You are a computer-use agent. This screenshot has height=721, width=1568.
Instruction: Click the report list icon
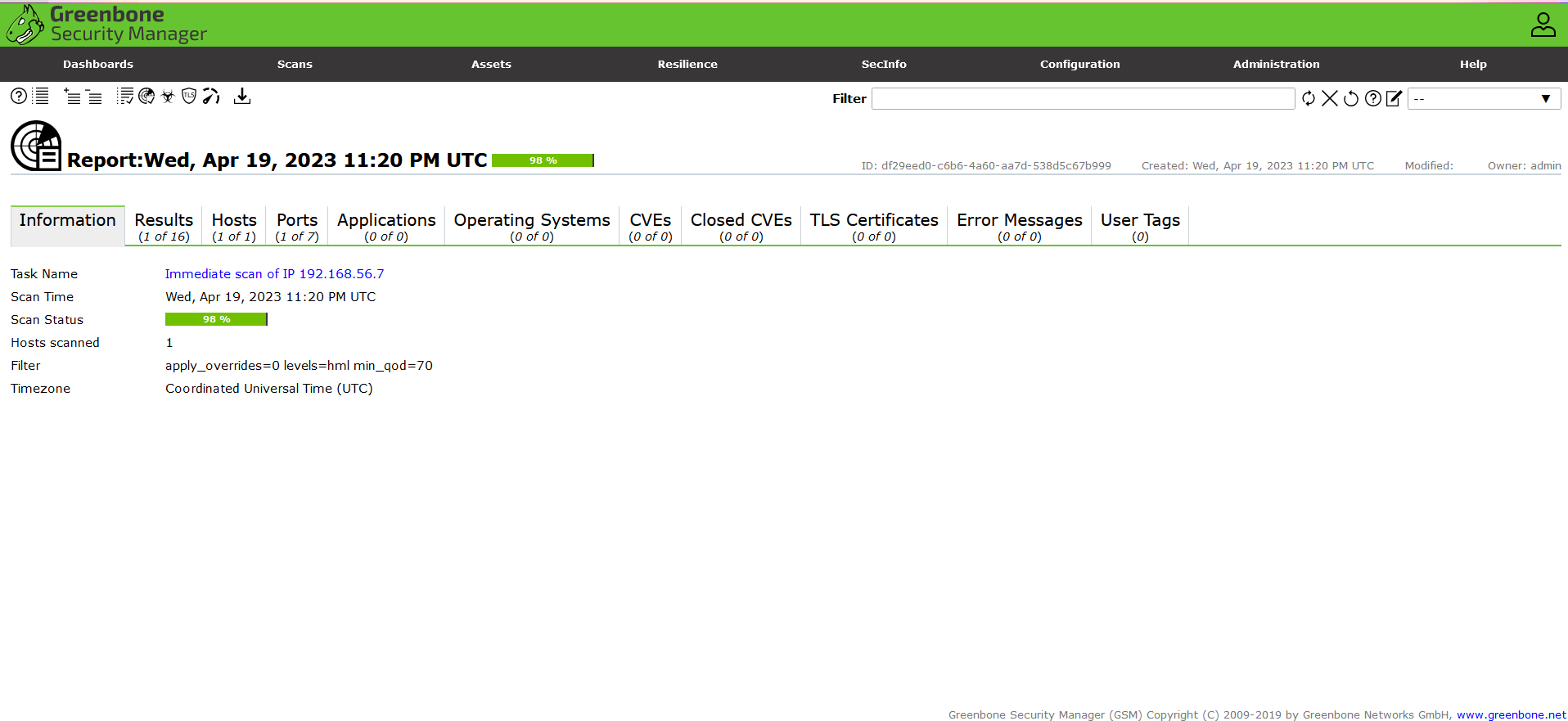pyautogui.click(x=41, y=96)
